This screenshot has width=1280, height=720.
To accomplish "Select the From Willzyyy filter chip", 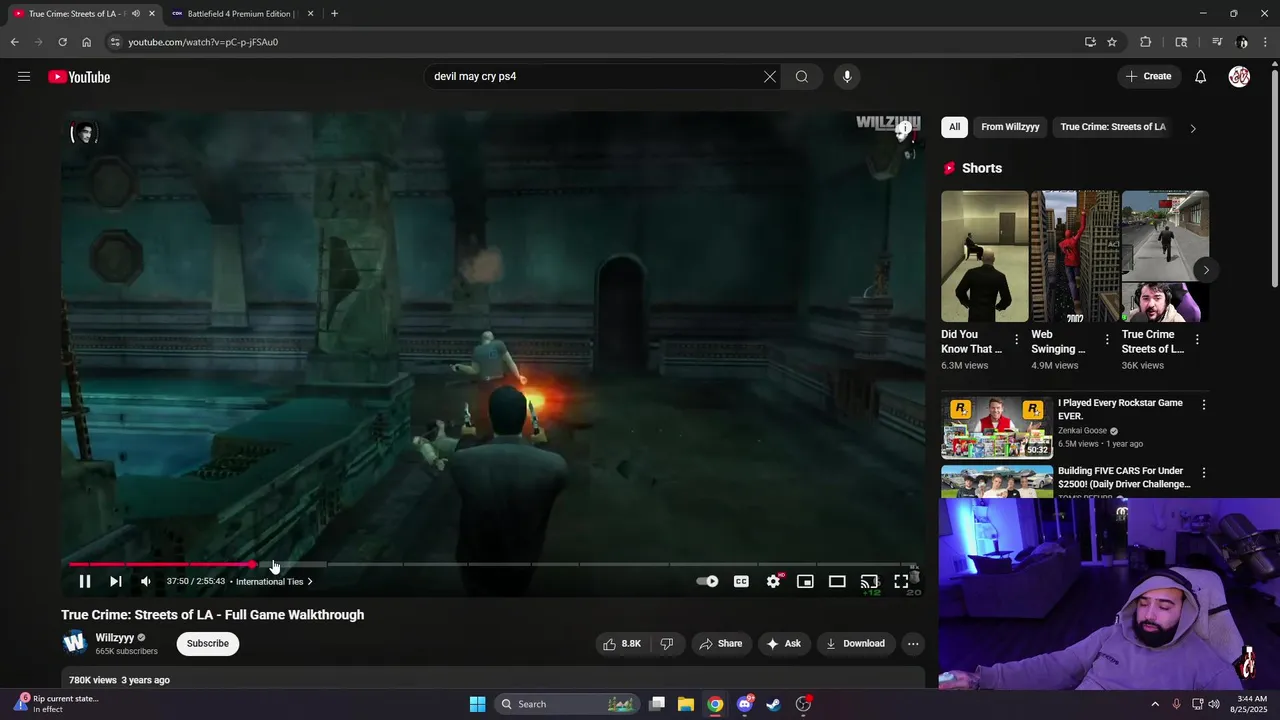I will [1010, 127].
